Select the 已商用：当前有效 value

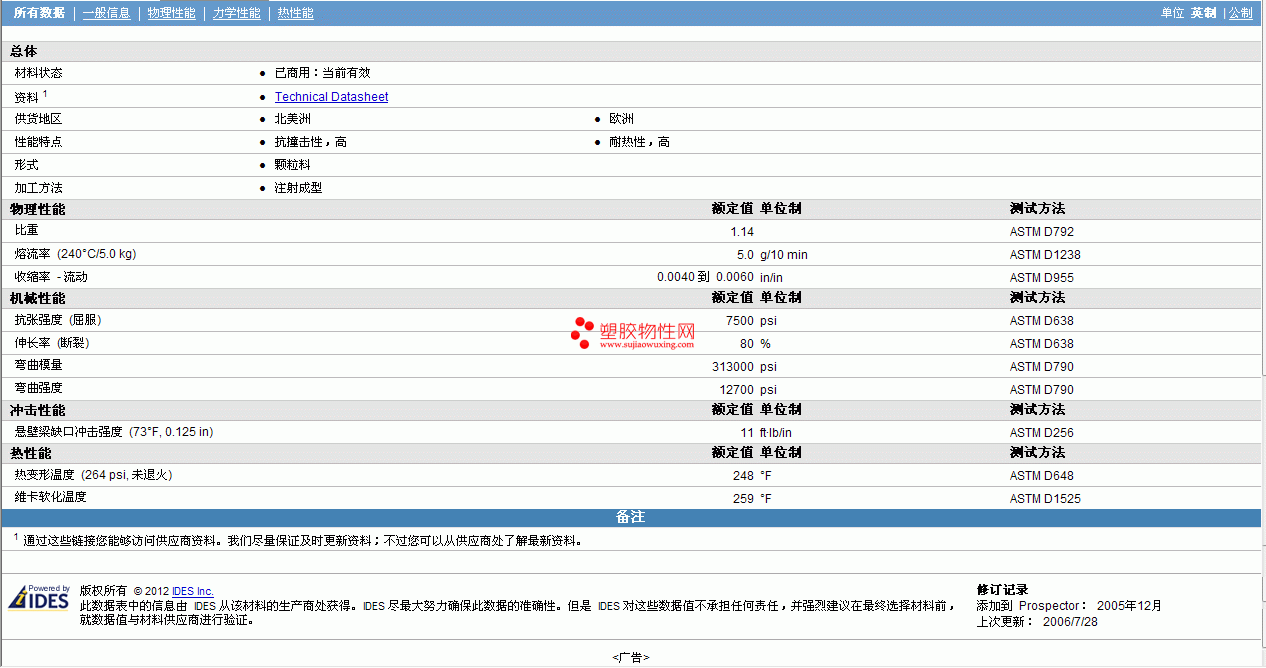coord(322,73)
